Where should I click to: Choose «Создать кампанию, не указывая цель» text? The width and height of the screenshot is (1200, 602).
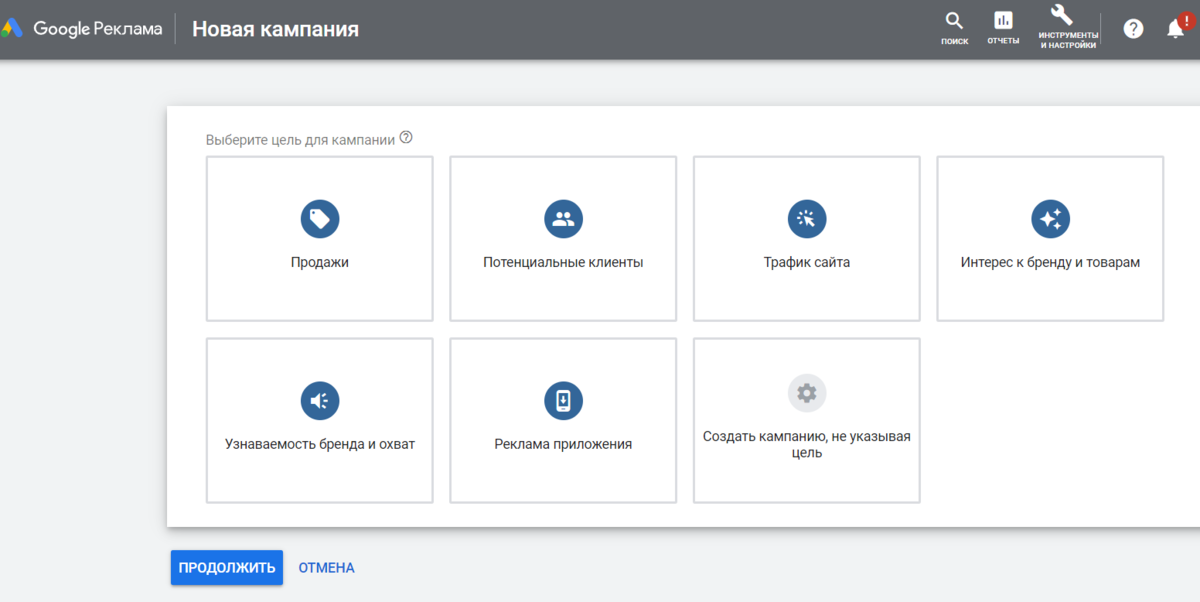pos(807,445)
